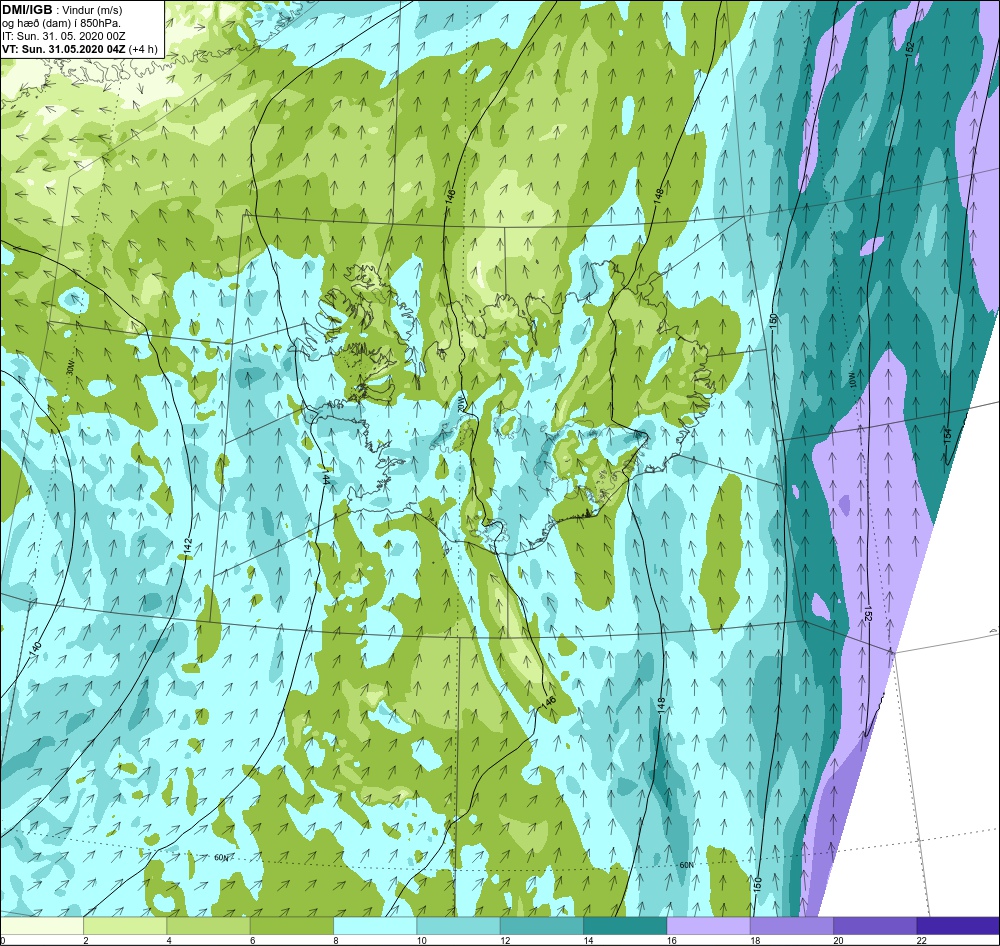Screen dimensions: 1000x946
Task: Click the 152 contour label beside the purple band
Action: [867, 613]
